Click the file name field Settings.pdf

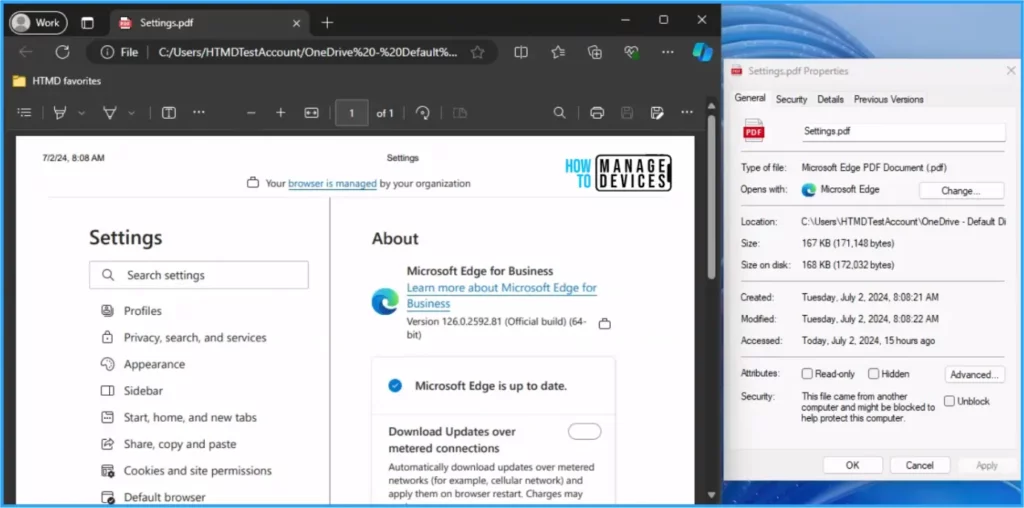pyautogui.click(x=904, y=132)
